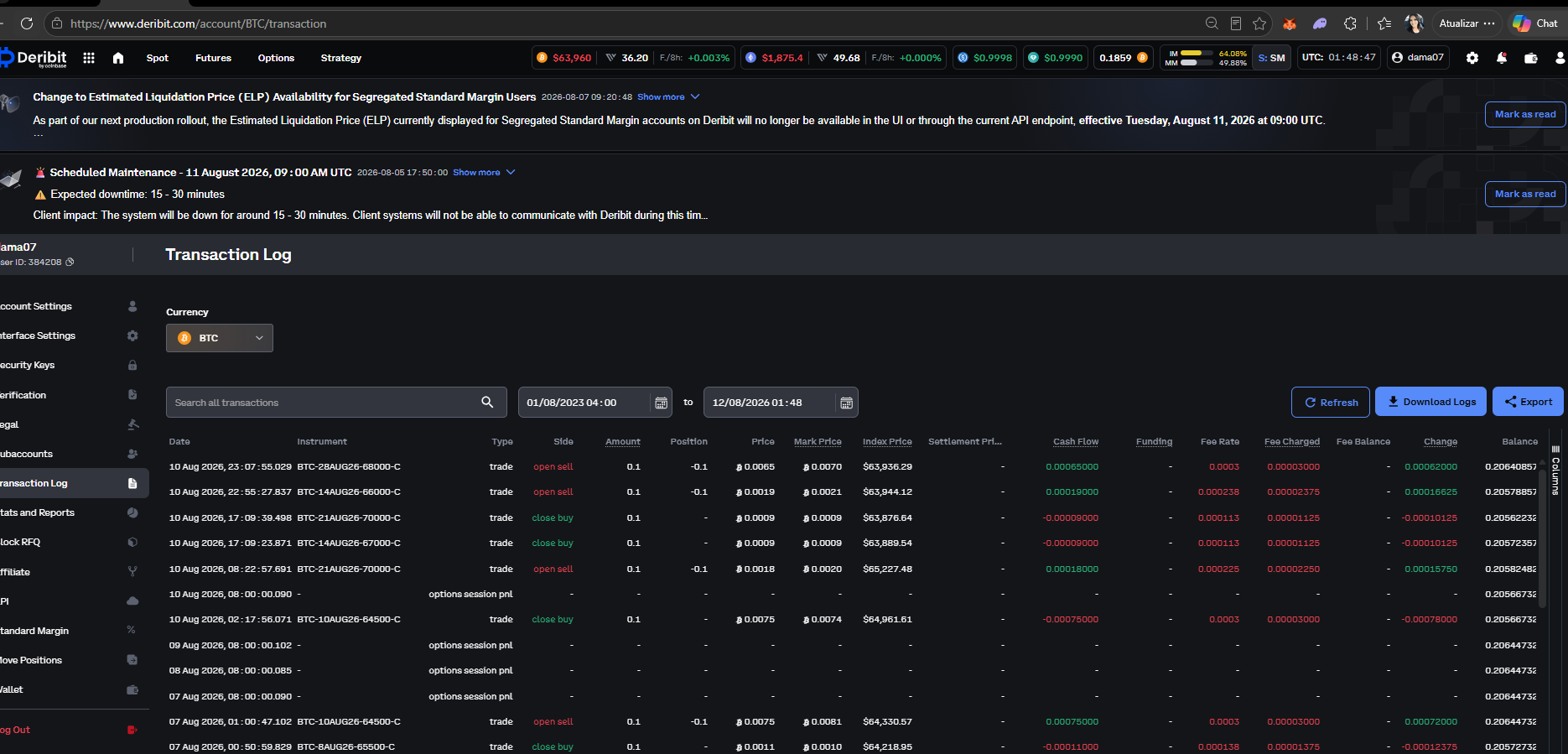The image size is (1568, 754).
Task: Click the BTC price ticker $63,960
Action: [x=563, y=58]
